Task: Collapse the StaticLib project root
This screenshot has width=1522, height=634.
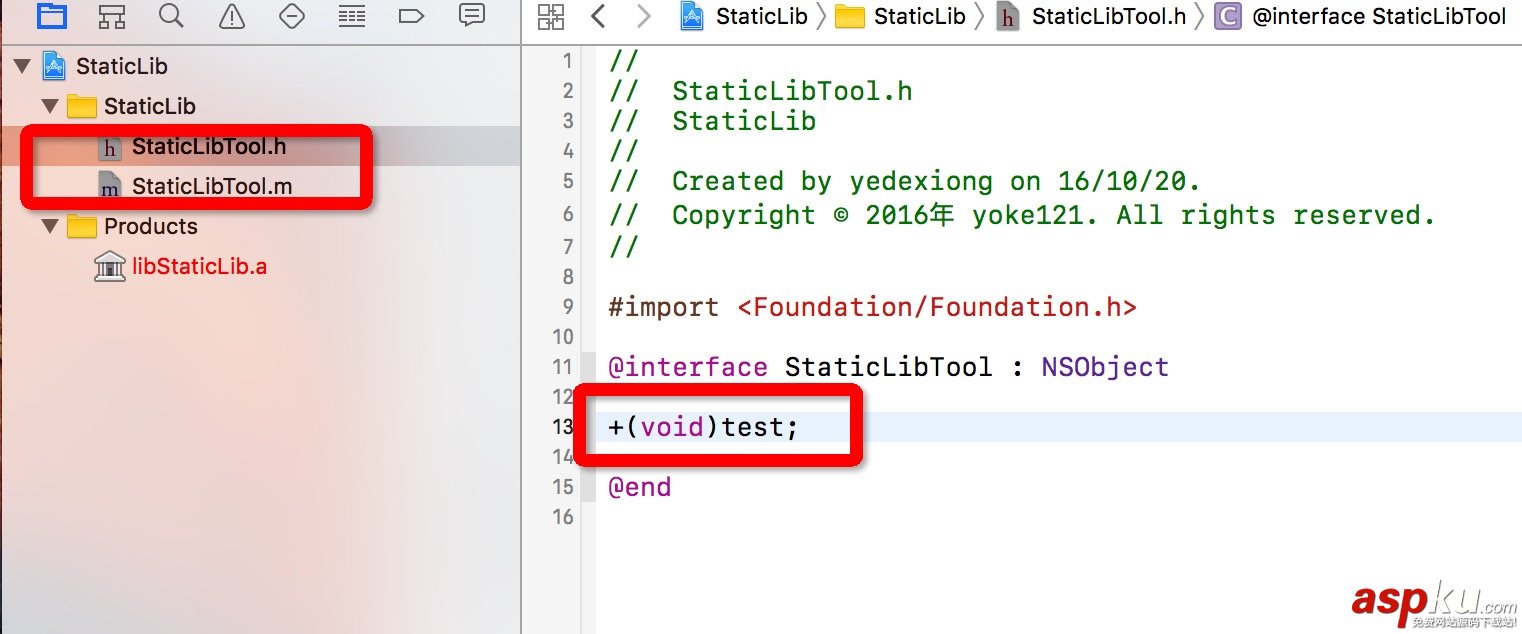Action: (23, 66)
